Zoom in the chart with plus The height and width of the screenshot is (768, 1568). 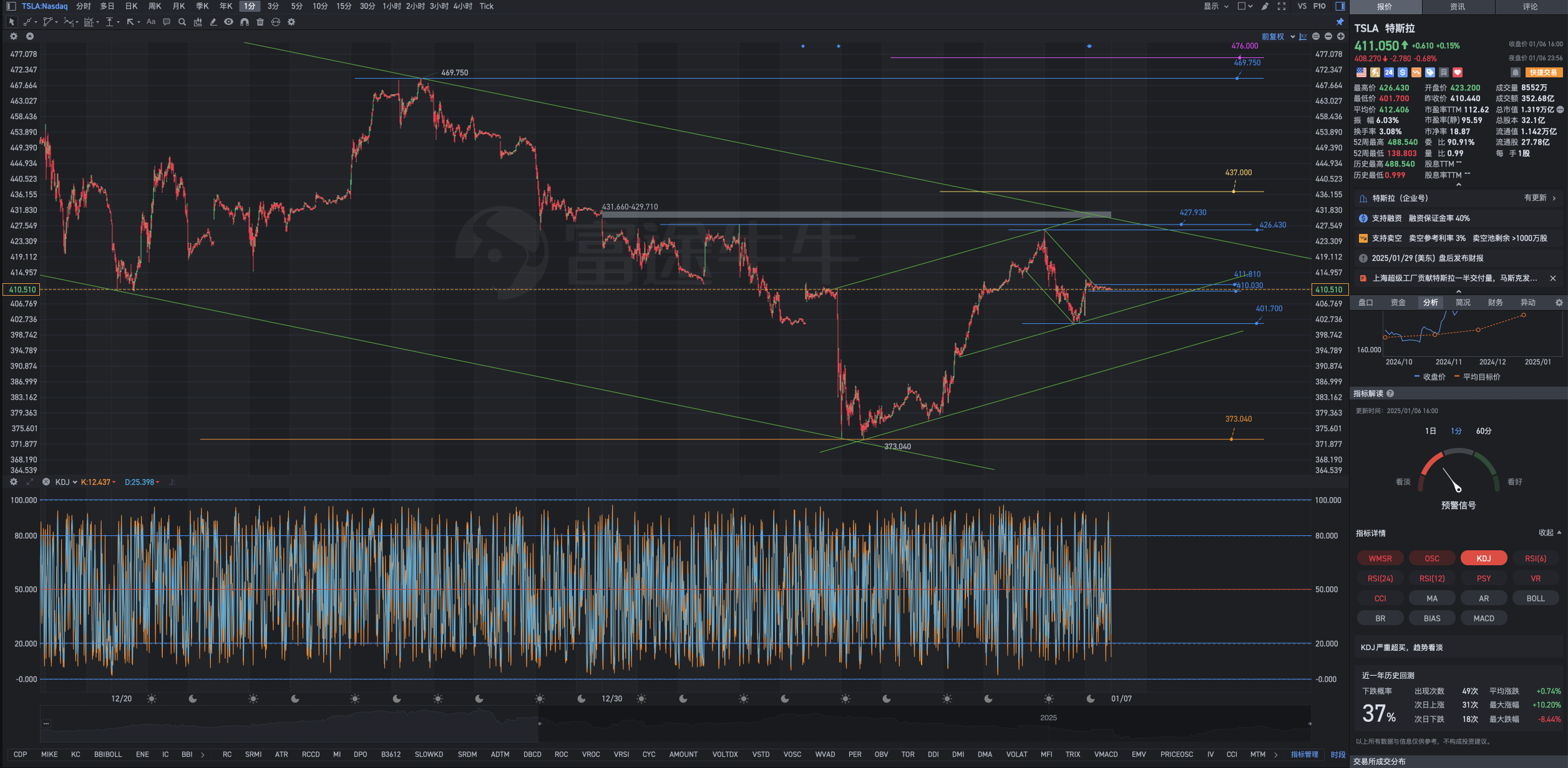(x=1340, y=36)
